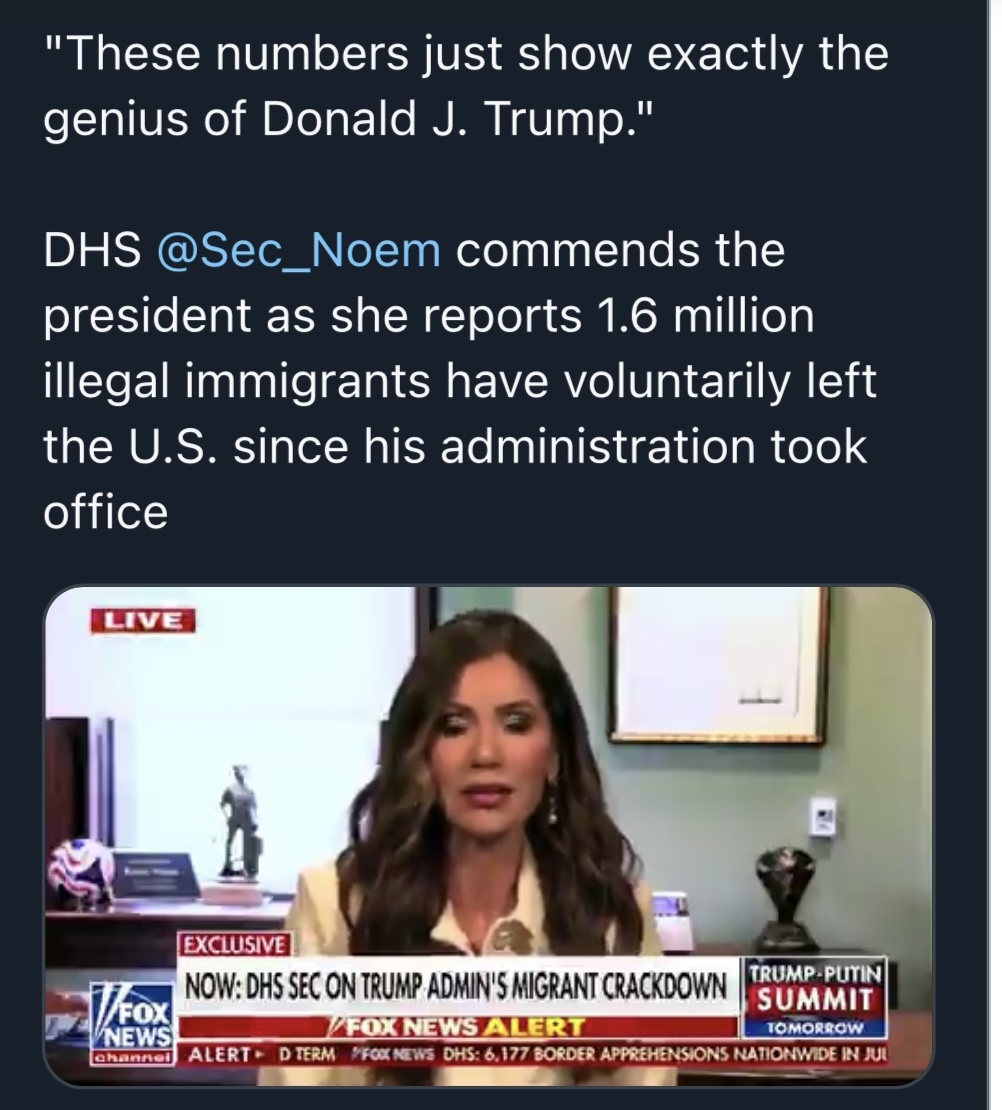
Task: Click the framed picture on the wall
Action: click(x=718, y=663)
